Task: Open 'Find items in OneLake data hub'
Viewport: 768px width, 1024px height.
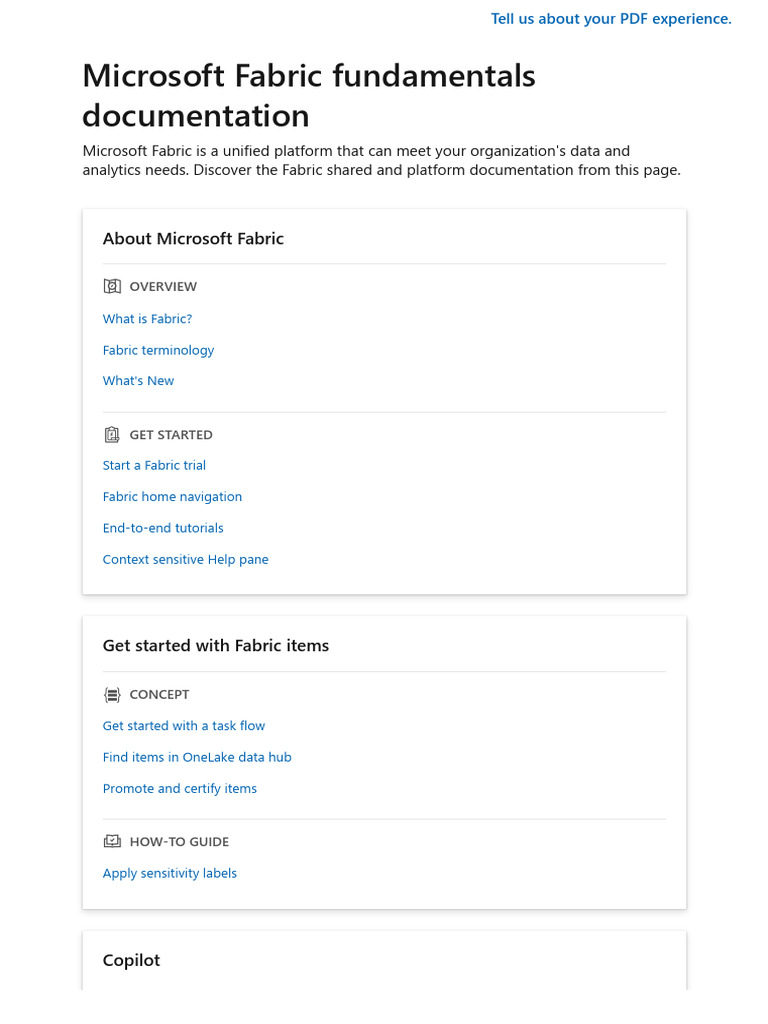Action: coord(197,758)
